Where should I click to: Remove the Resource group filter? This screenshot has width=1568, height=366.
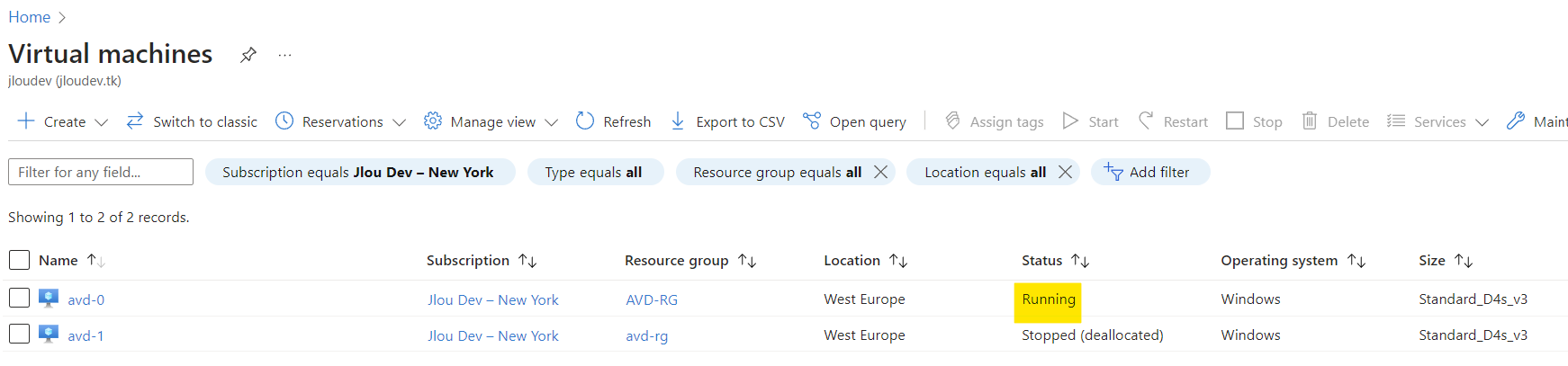881,172
